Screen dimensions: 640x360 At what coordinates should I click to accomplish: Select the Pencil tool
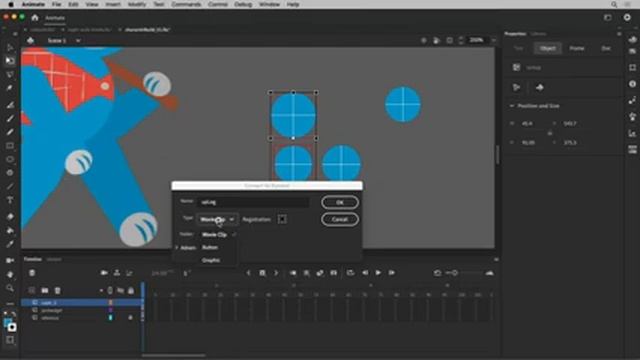pos(10,132)
